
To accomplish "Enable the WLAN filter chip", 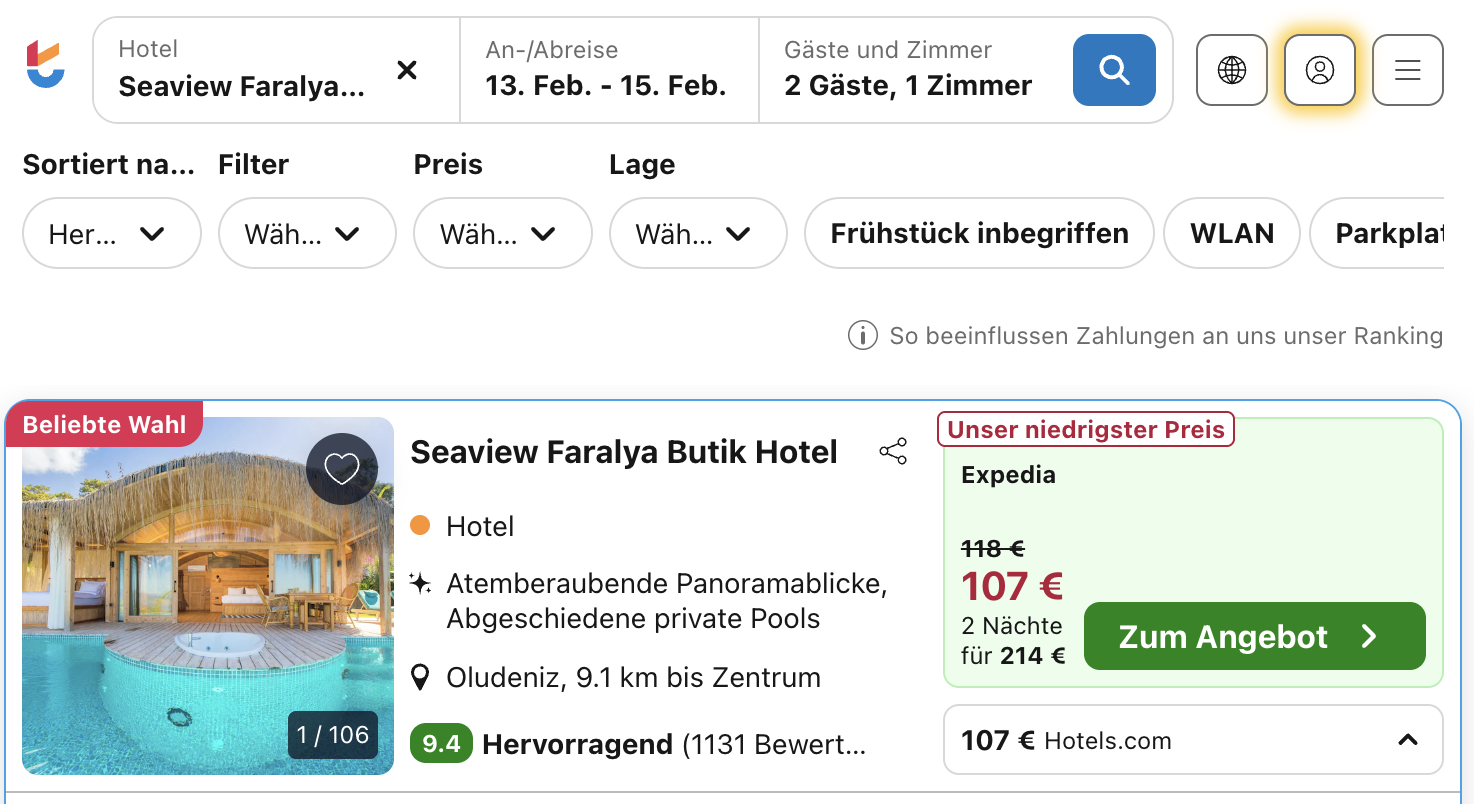I will click(x=1232, y=234).
